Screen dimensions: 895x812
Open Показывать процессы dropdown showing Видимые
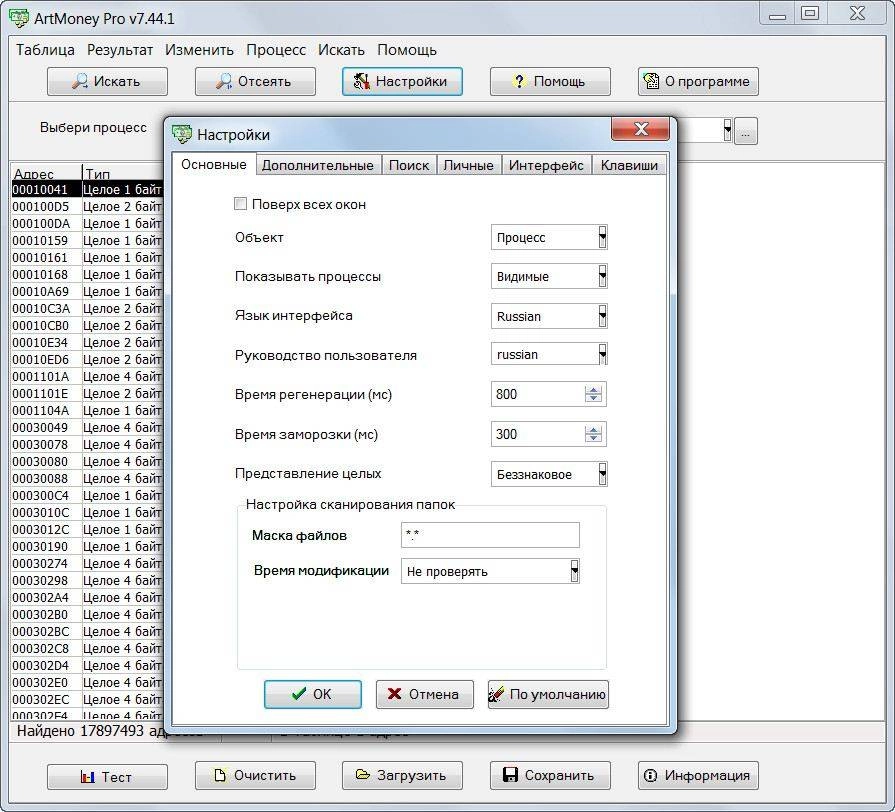[549, 276]
